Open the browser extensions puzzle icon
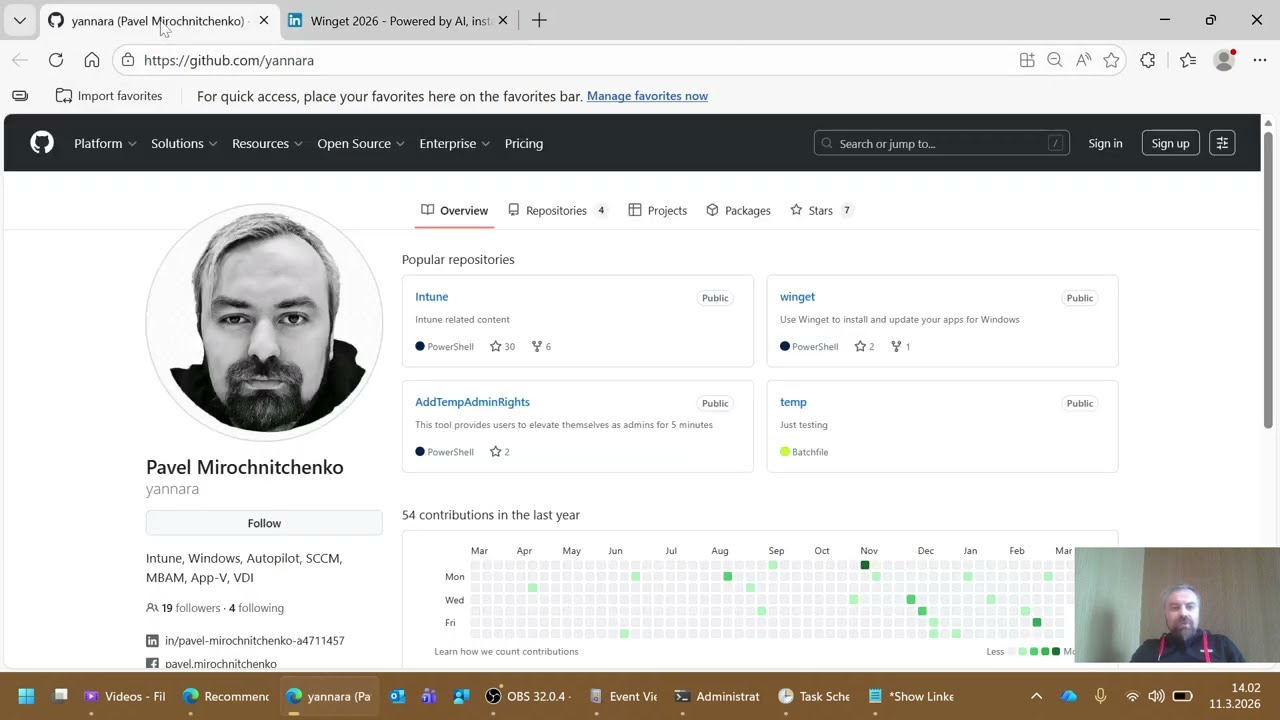This screenshot has width=1280, height=720. (1148, 60)
